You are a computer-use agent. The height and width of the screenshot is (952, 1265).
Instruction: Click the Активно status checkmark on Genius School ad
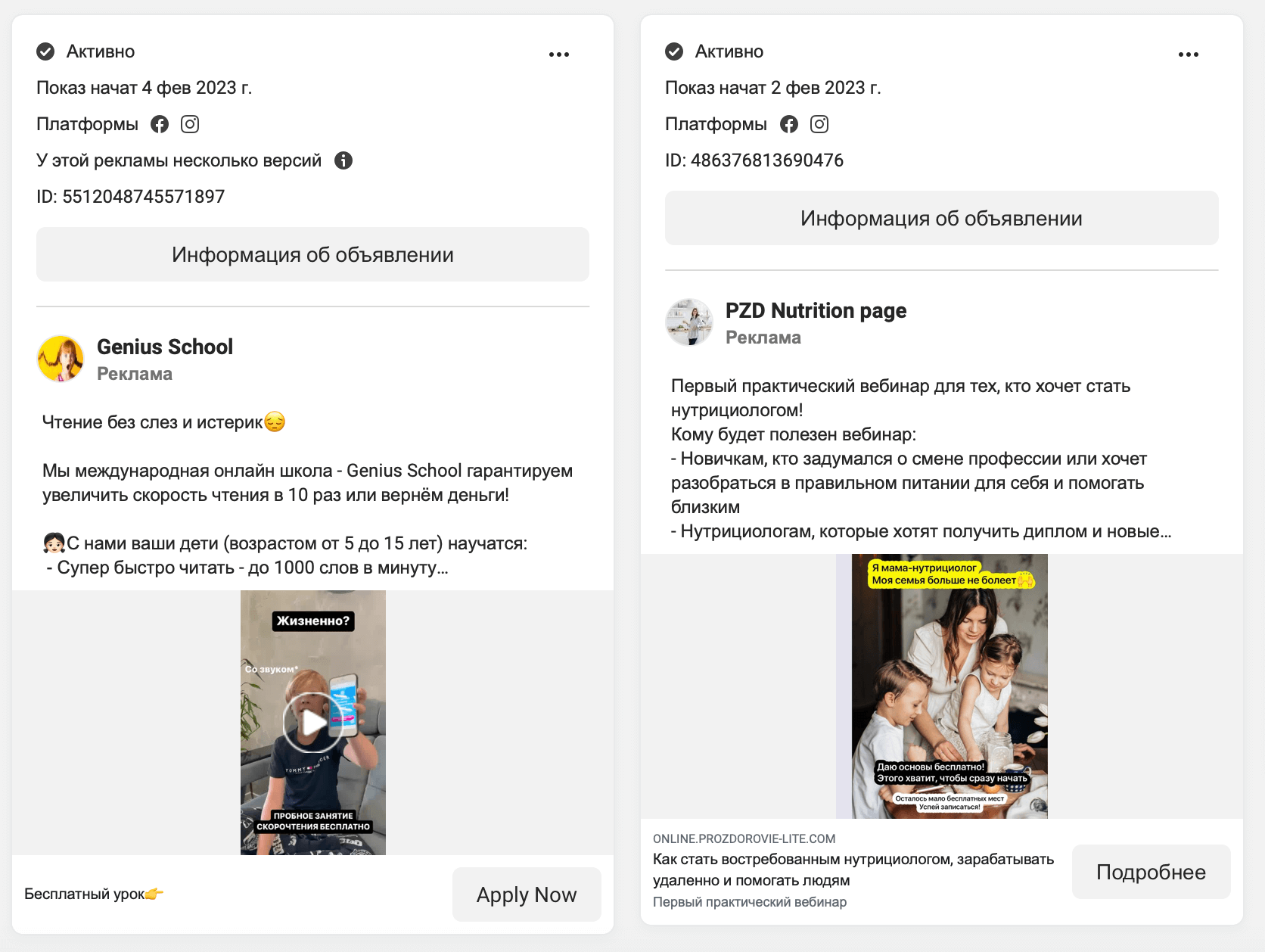[x=46, y=51]
